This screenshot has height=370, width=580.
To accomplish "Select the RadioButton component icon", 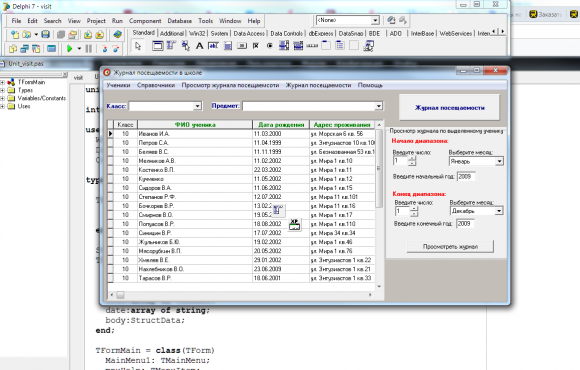I will point(270,46).
